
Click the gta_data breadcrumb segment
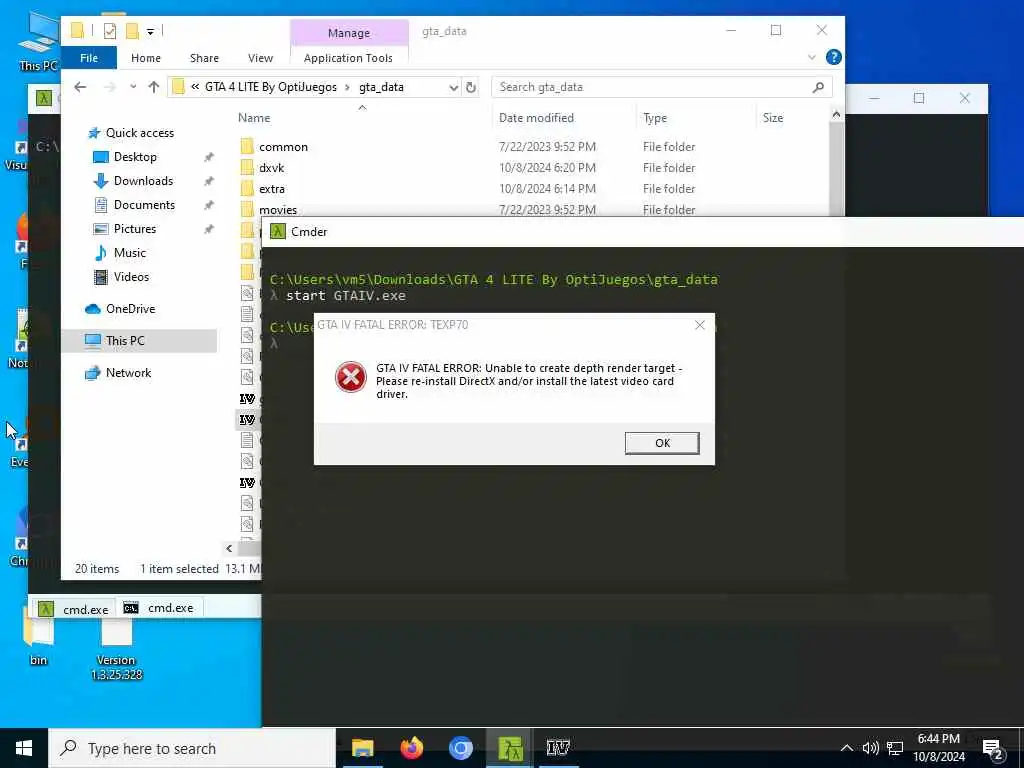[x=381, y=87]
